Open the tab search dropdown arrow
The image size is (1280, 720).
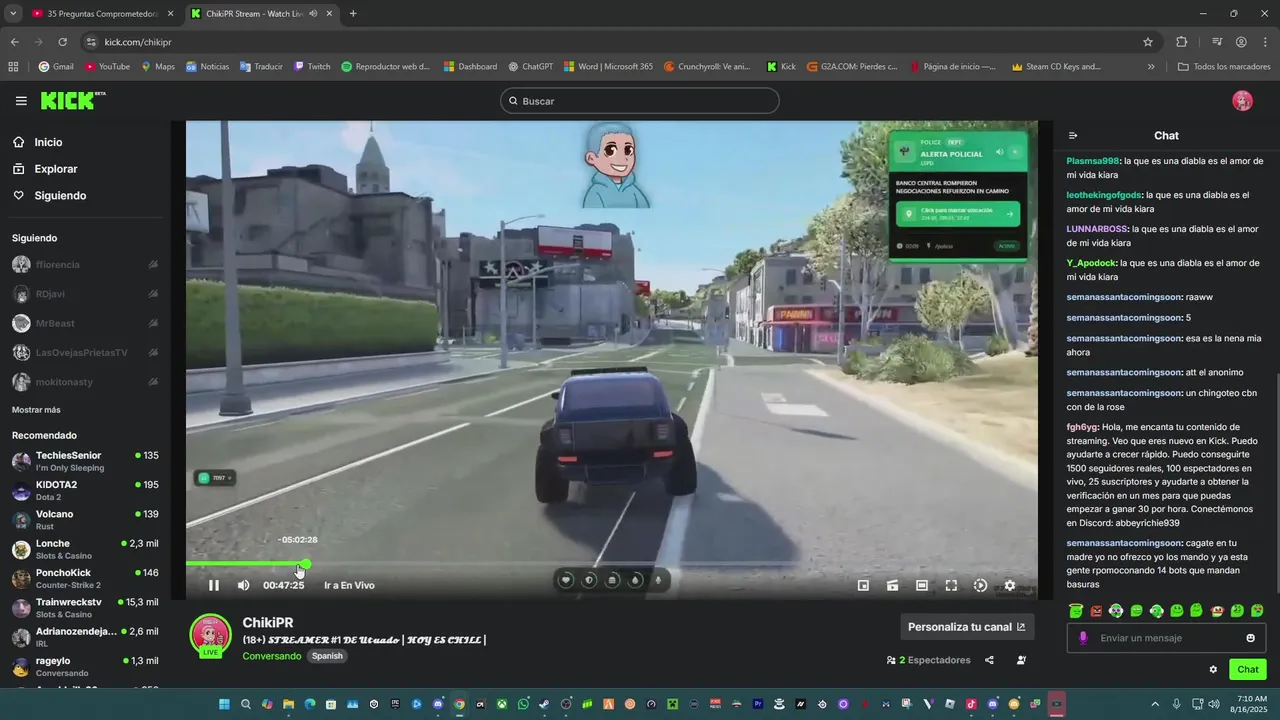pyautogui.click(x=13, y=14)
